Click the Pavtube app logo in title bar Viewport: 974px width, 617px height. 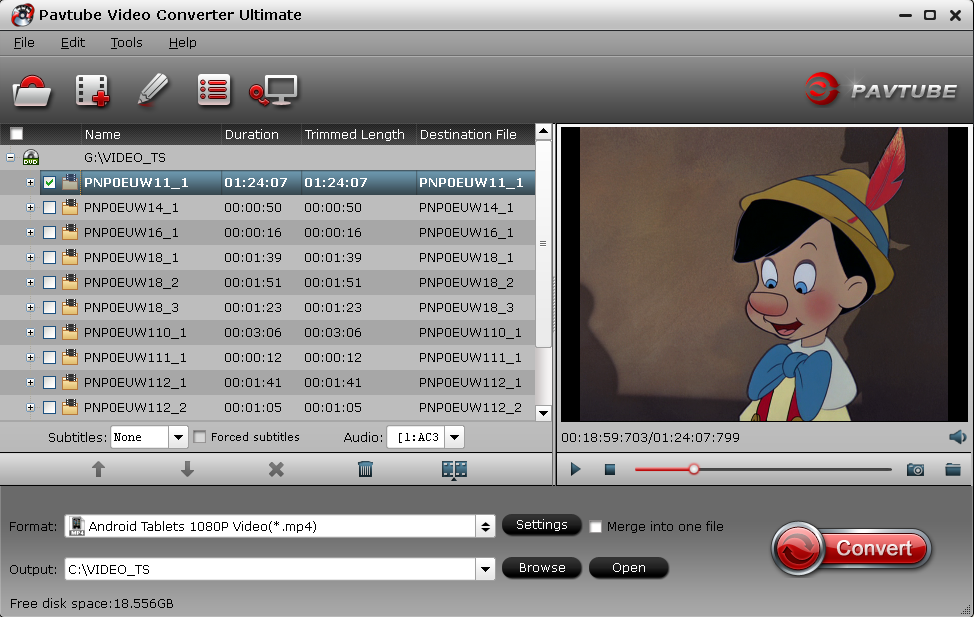click(22, 15)
